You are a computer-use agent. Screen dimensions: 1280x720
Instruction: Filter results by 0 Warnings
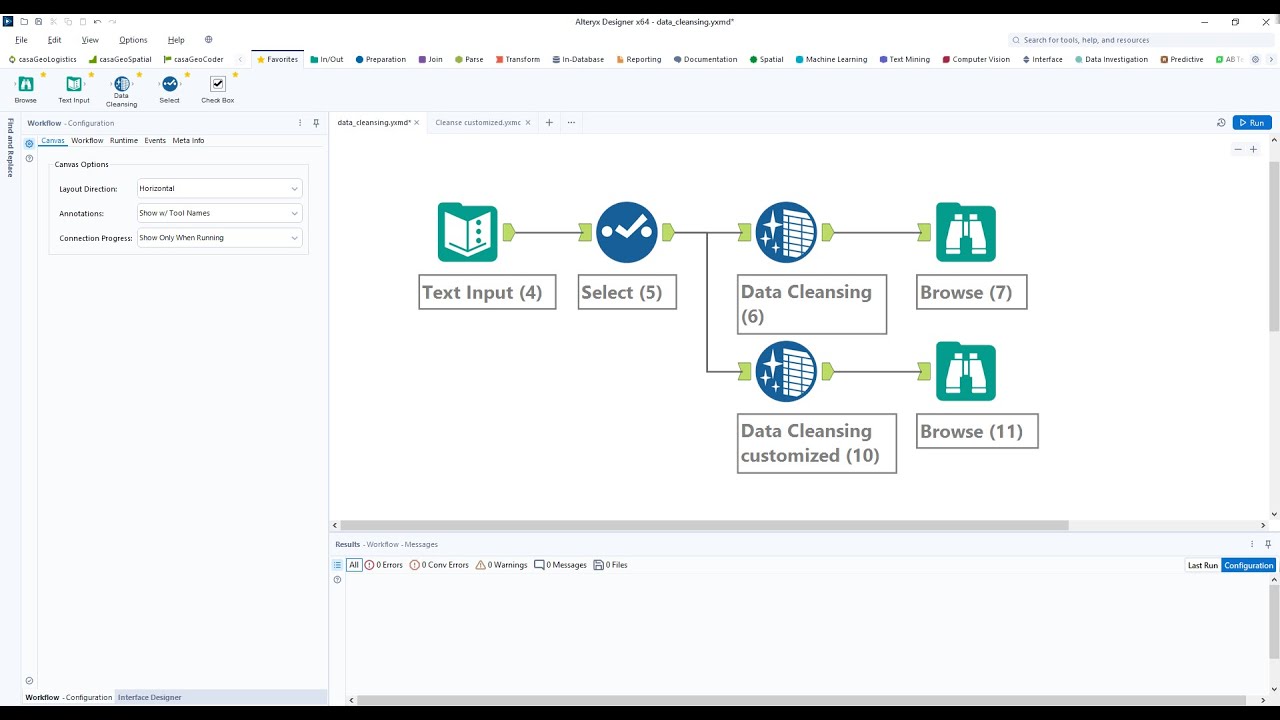click(501, 565)
